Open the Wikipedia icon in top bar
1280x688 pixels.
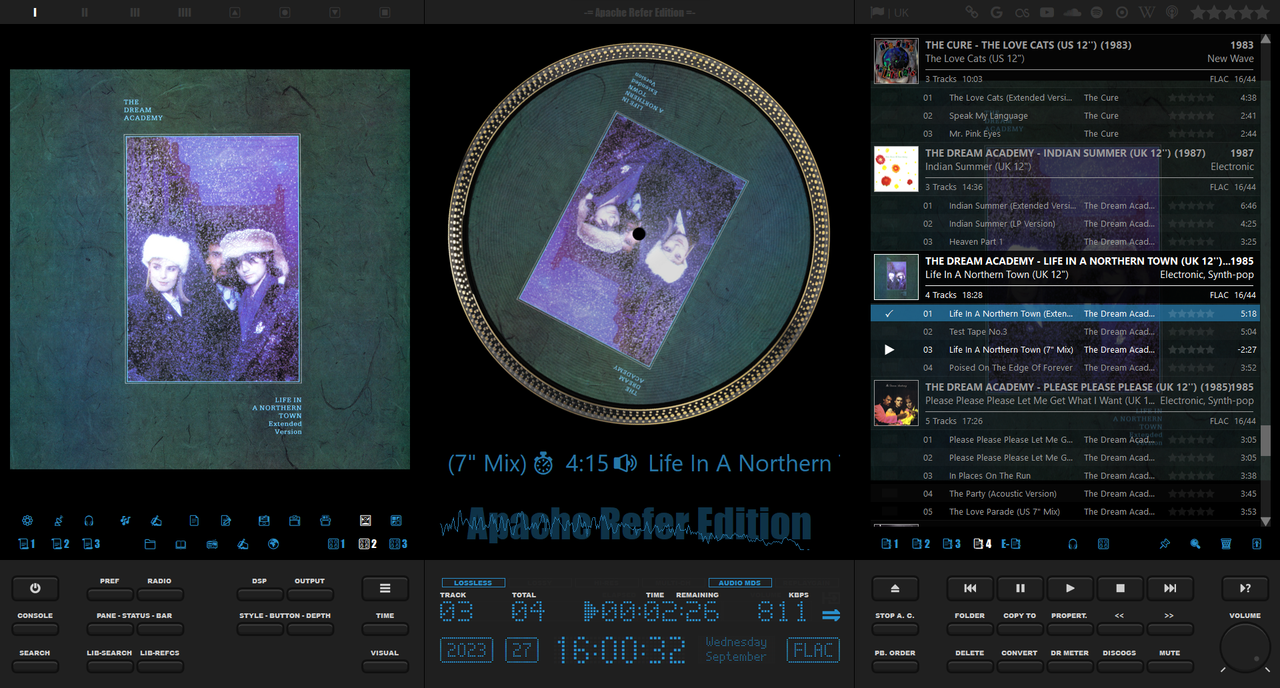(x=1146, y=12)
